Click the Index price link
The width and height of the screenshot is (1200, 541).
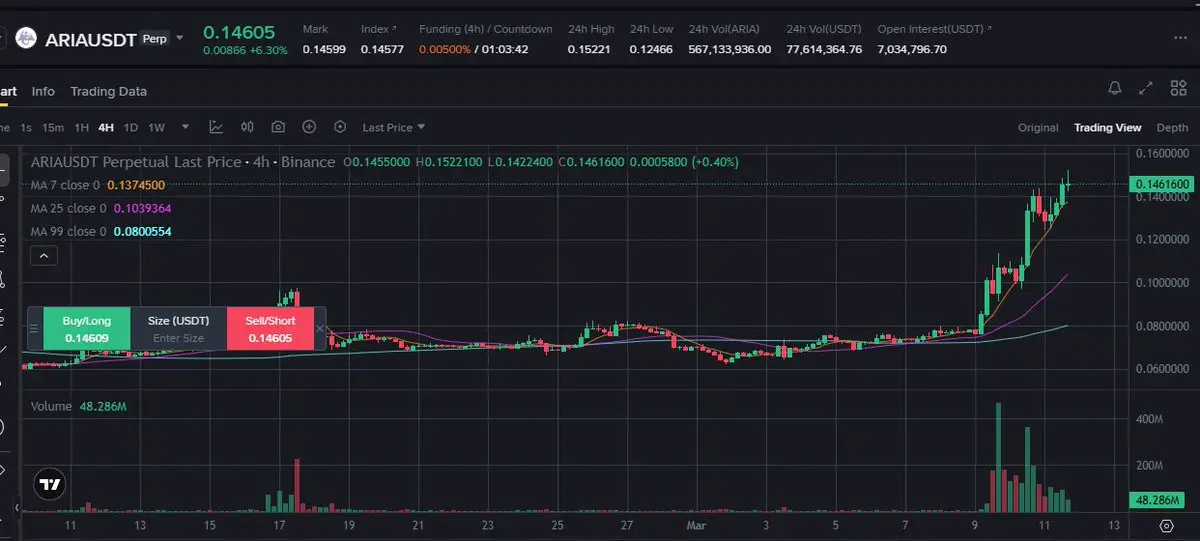[x=378, y=29]
